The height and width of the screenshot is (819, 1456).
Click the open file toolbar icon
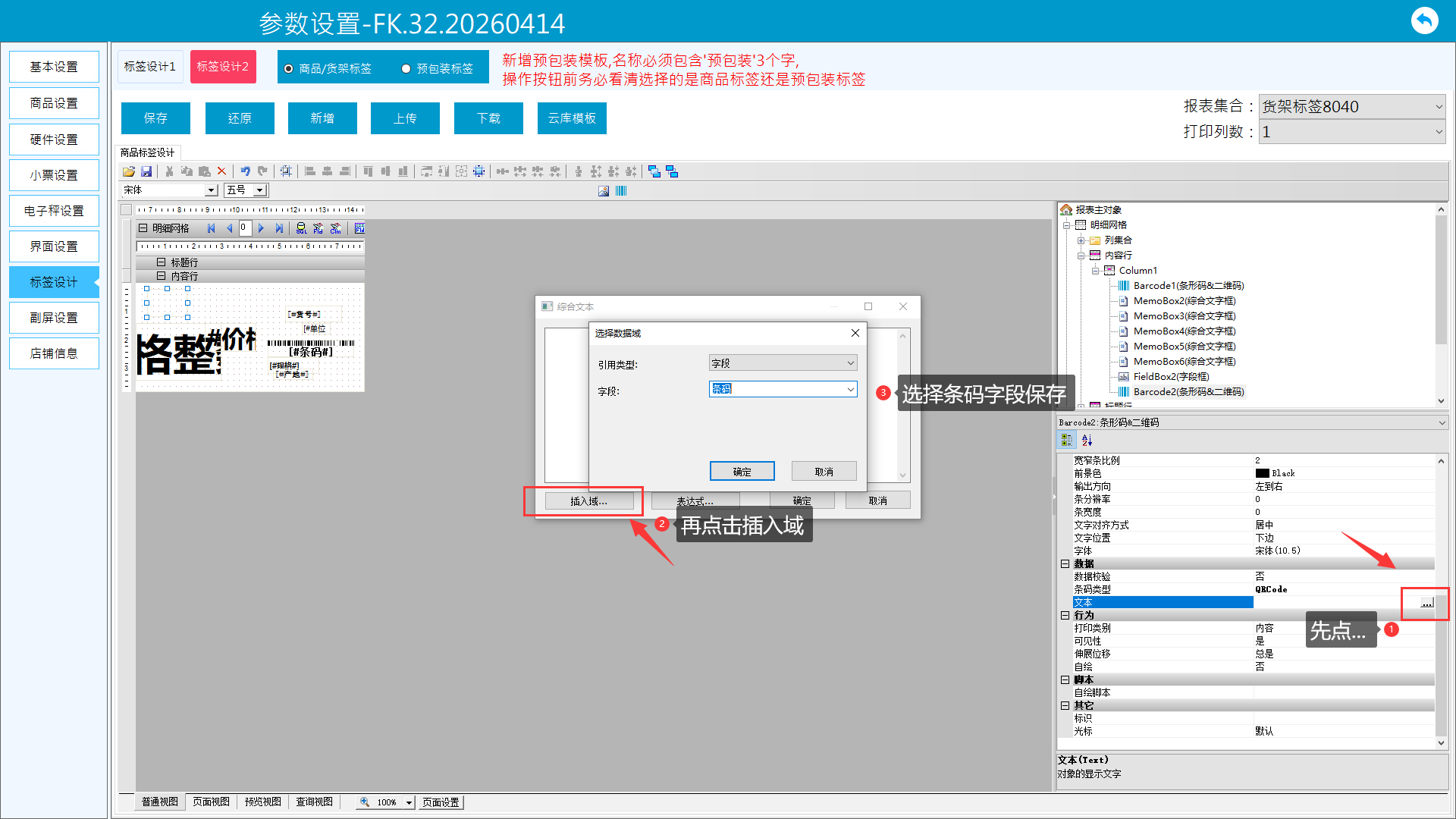click(129, 171)
